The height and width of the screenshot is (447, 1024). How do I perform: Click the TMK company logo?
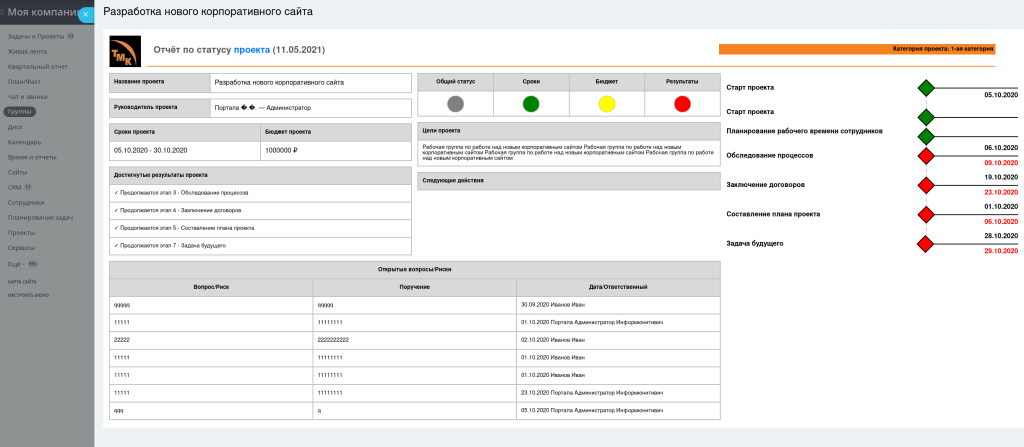point(124,51)
